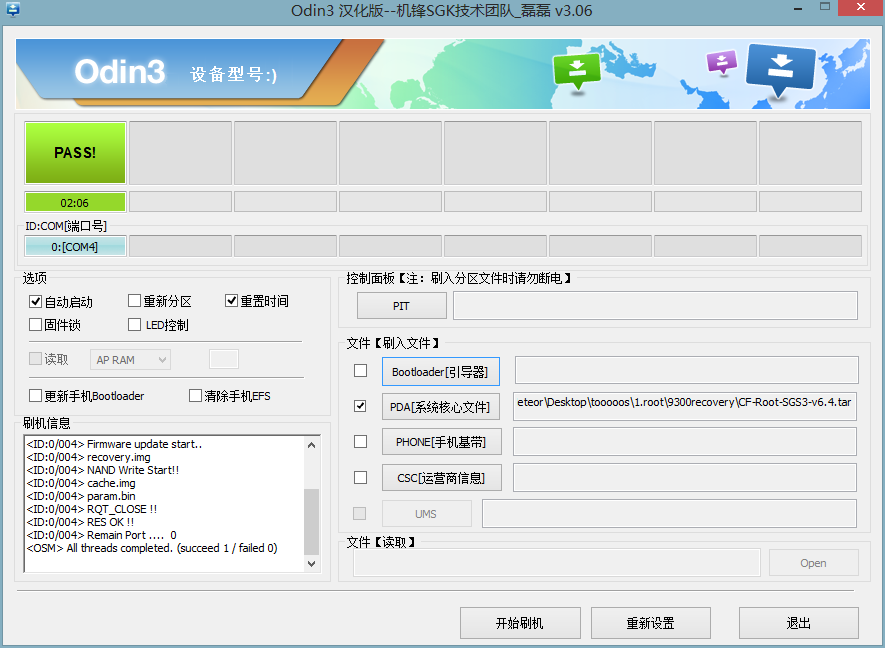Viewport: 885px width, 648px height.
Task: Toggle the 清除手机EFS checkbox
Action: point(196,396)
